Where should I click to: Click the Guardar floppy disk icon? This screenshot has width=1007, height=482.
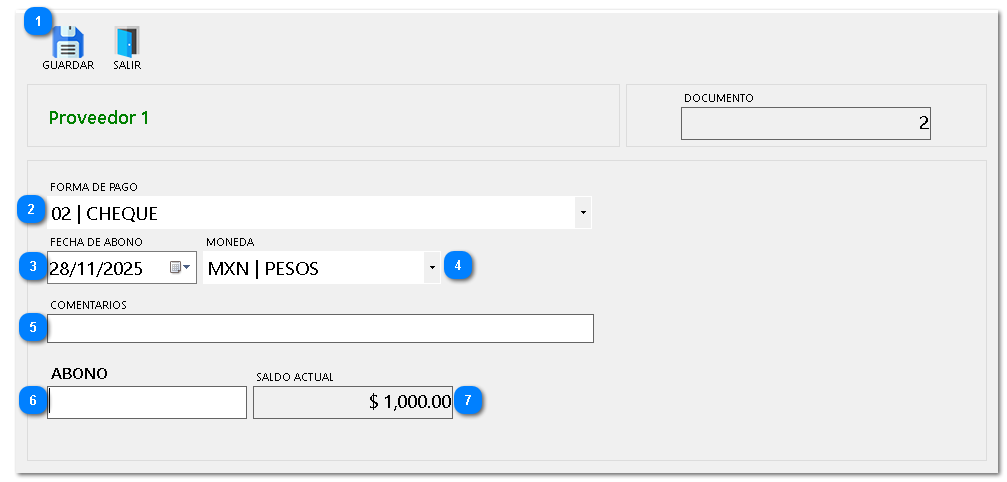(x=68, y=42)
